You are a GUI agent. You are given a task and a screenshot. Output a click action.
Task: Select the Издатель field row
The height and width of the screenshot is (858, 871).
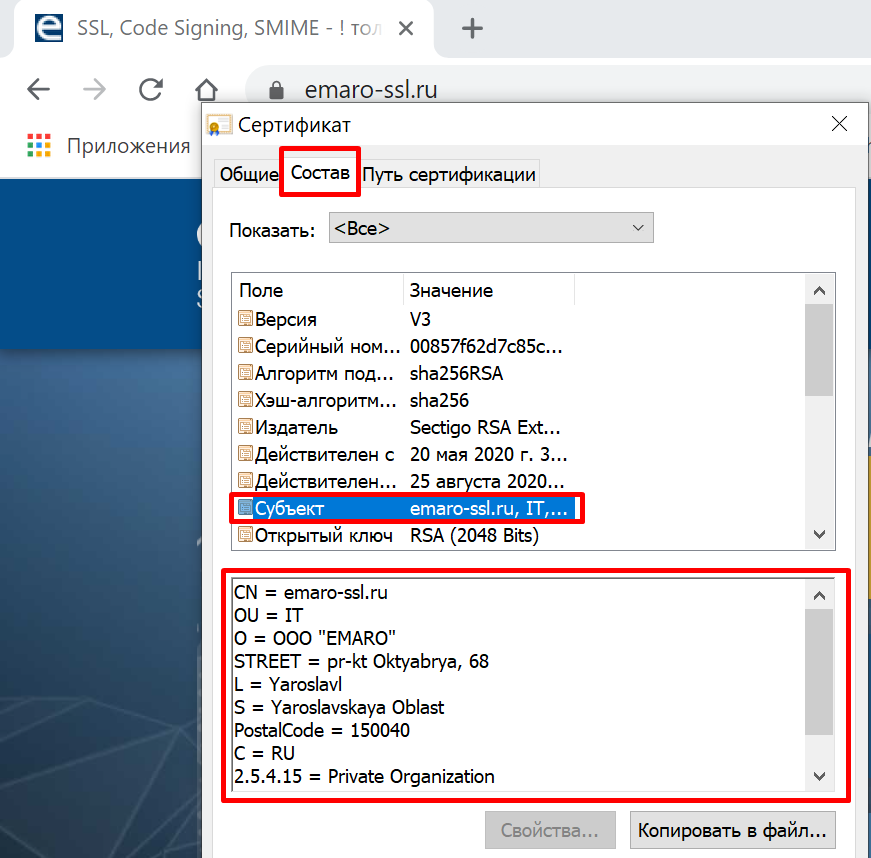pos(295,427)
